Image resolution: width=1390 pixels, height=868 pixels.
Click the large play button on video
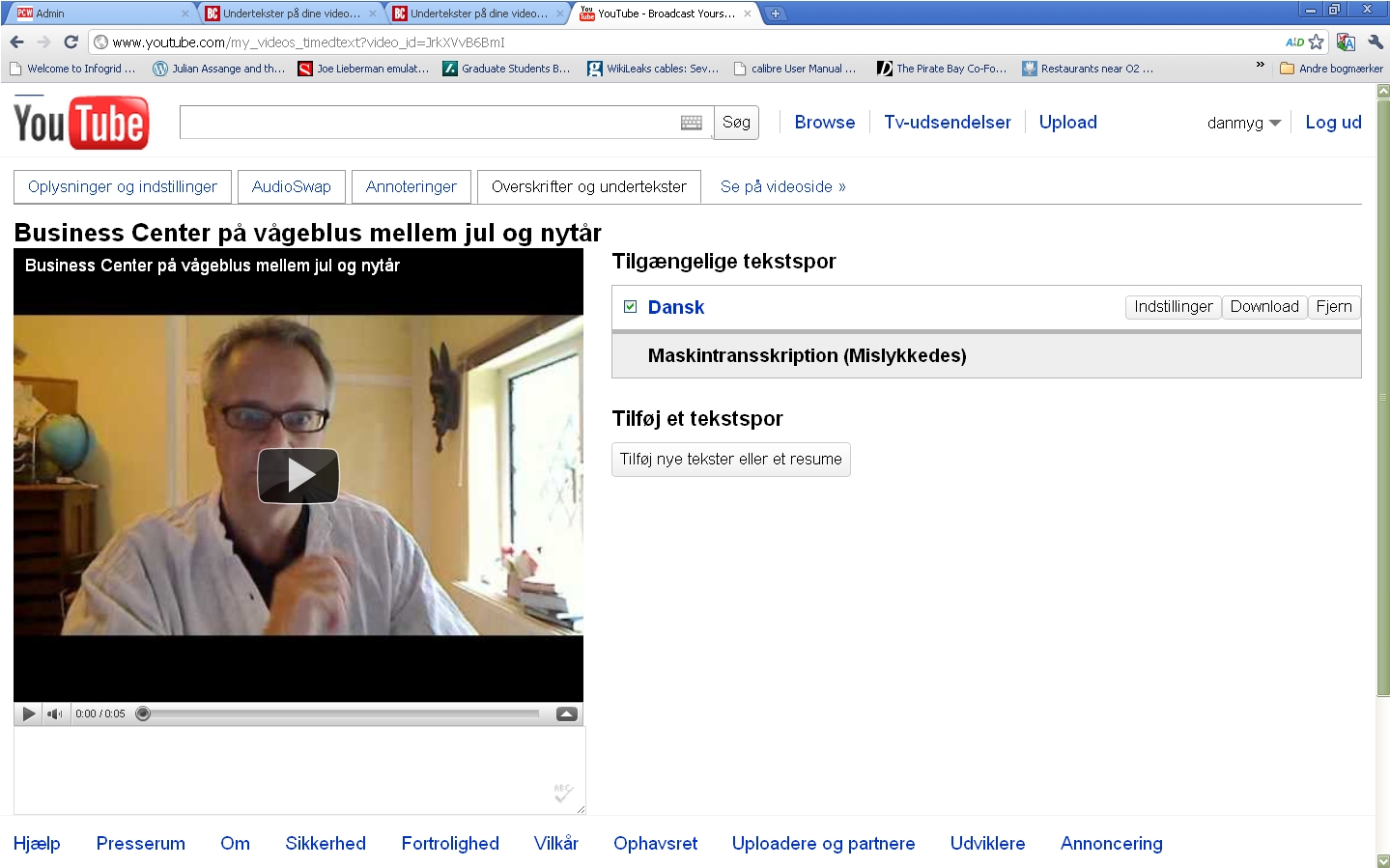298,475
